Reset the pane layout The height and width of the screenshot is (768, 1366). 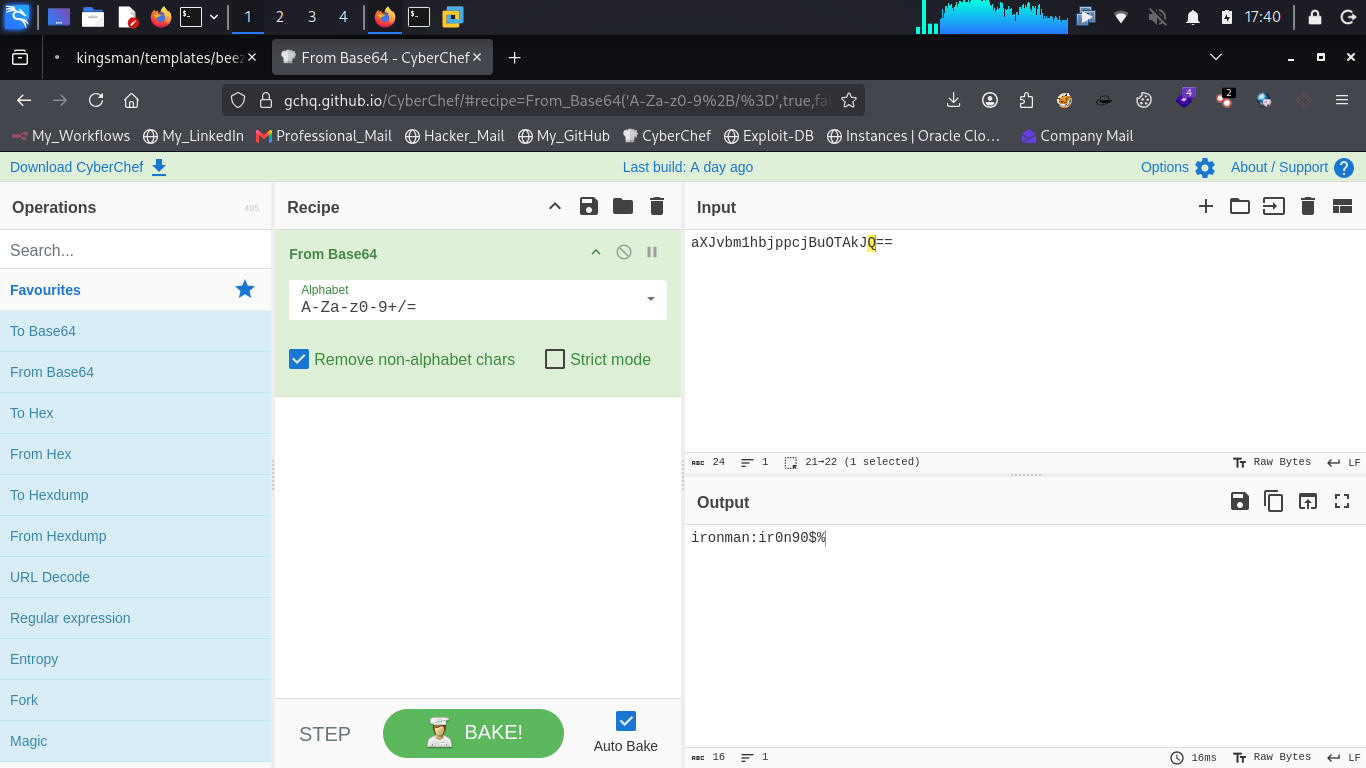click(1342, 206)
